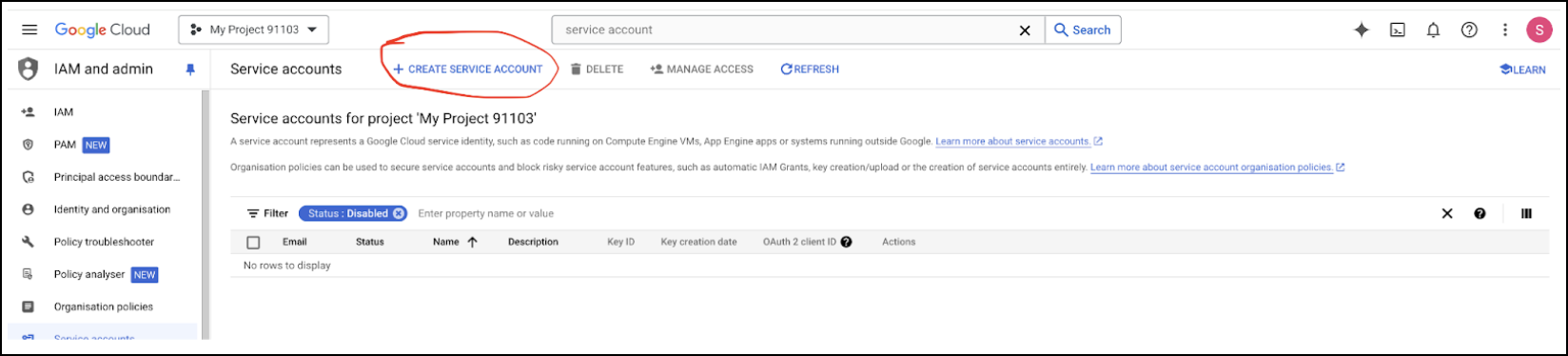Click the Delete button in toolbar
This screenshot has height=356, width=1568.
tap(597, 69)
